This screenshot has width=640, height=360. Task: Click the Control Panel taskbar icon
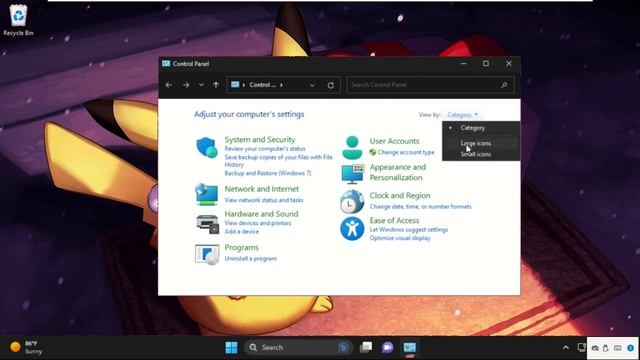point(410,347)
